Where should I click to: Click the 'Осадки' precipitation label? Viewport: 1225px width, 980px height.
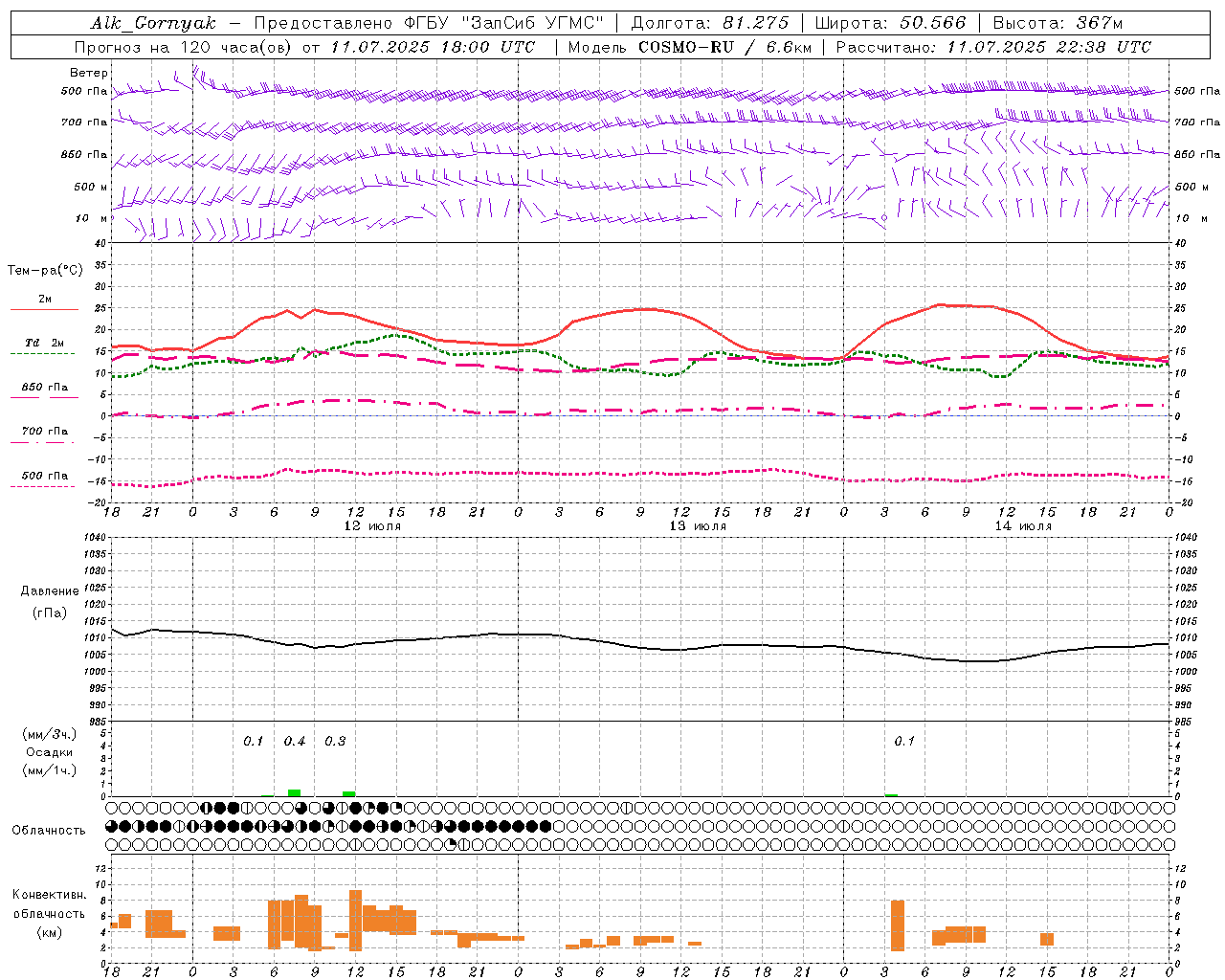[49, 752]
